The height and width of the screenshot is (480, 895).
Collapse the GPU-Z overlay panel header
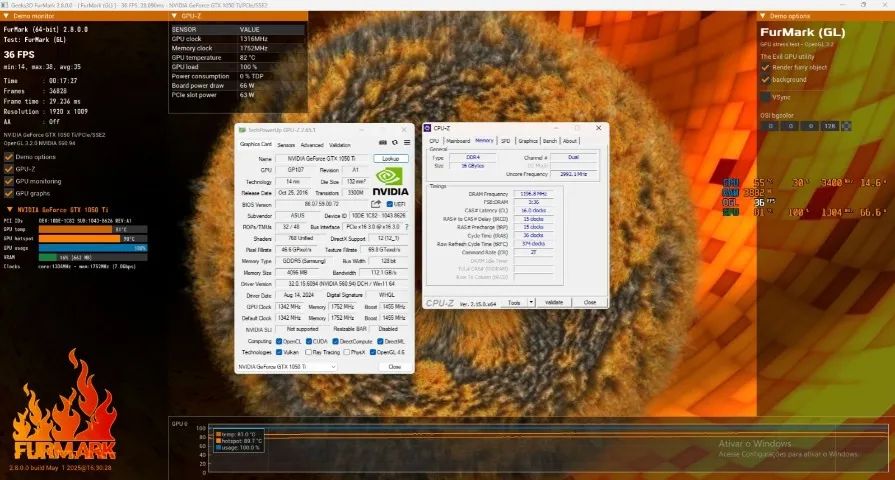pyautogui.click(x=174, y=16)
